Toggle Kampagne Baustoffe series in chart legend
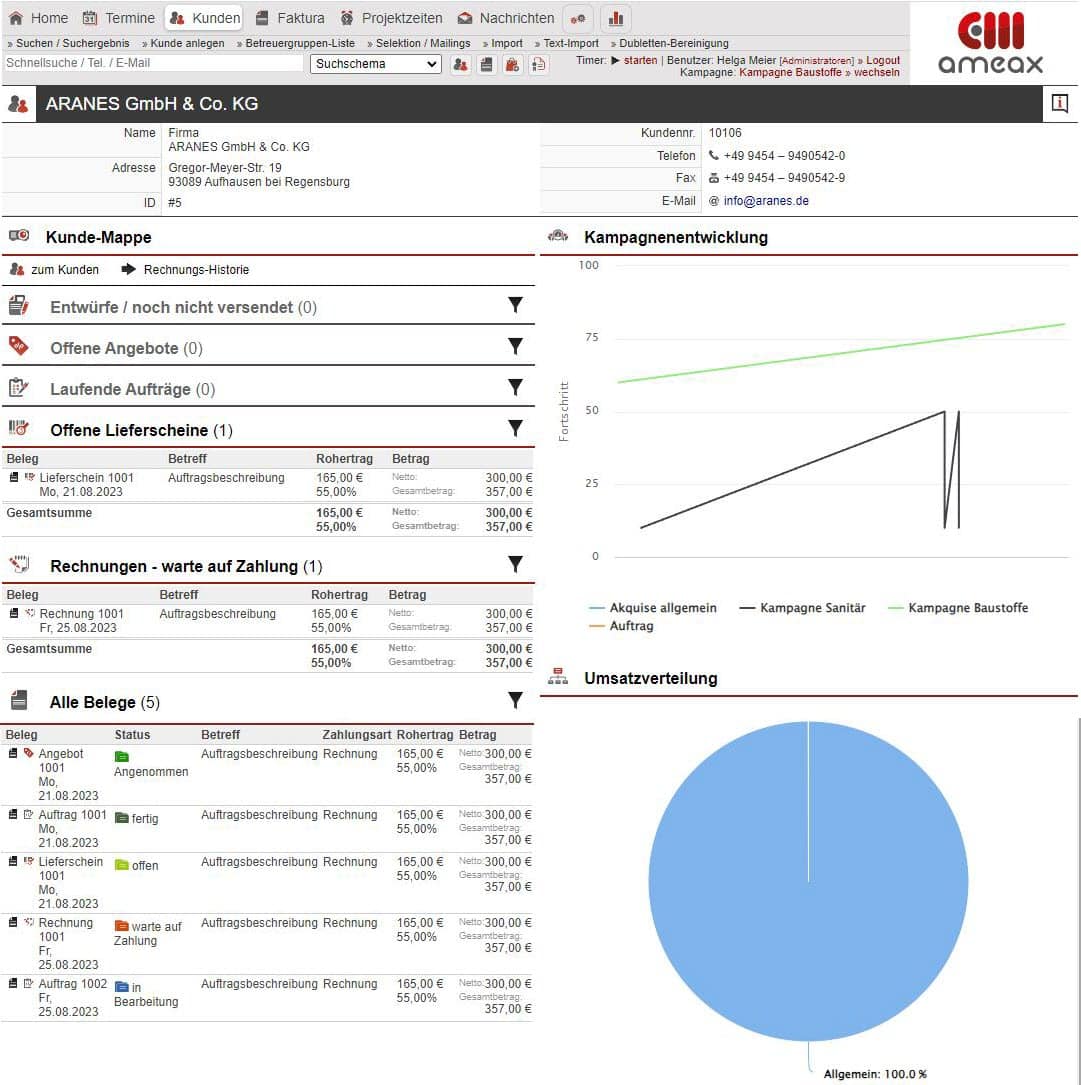Image resolution: width=1081 pixels, height=1085 pixels. coord(957,608)
